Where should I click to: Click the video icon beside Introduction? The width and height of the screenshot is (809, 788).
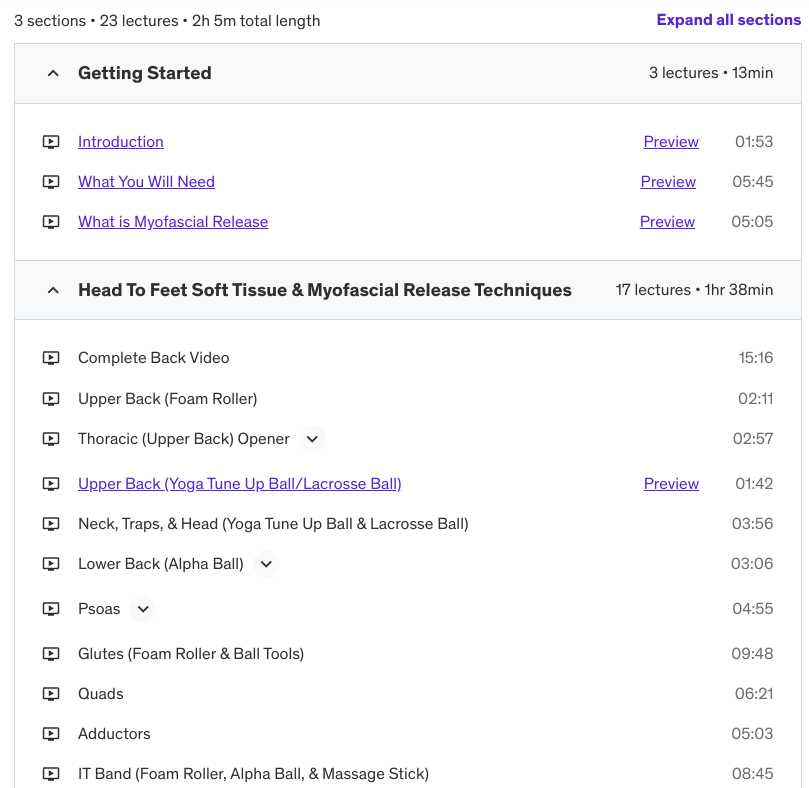51,142
